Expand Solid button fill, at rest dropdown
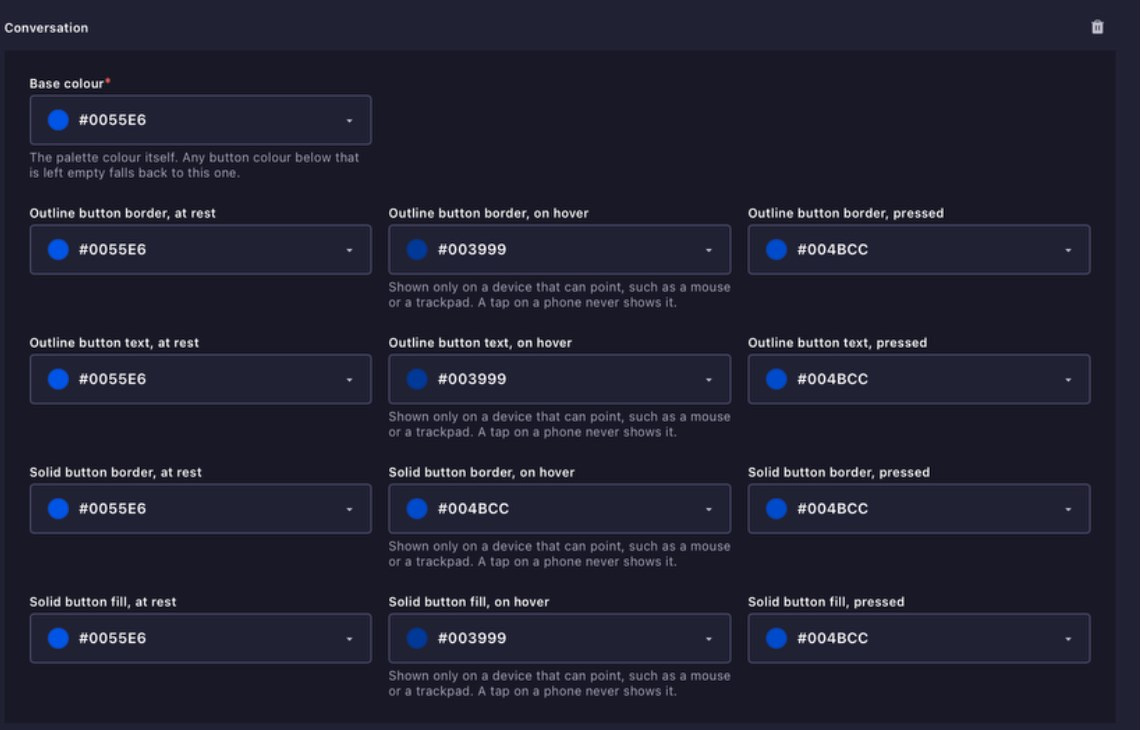The width and height of the screenshot is (1140, 730). 349,638
